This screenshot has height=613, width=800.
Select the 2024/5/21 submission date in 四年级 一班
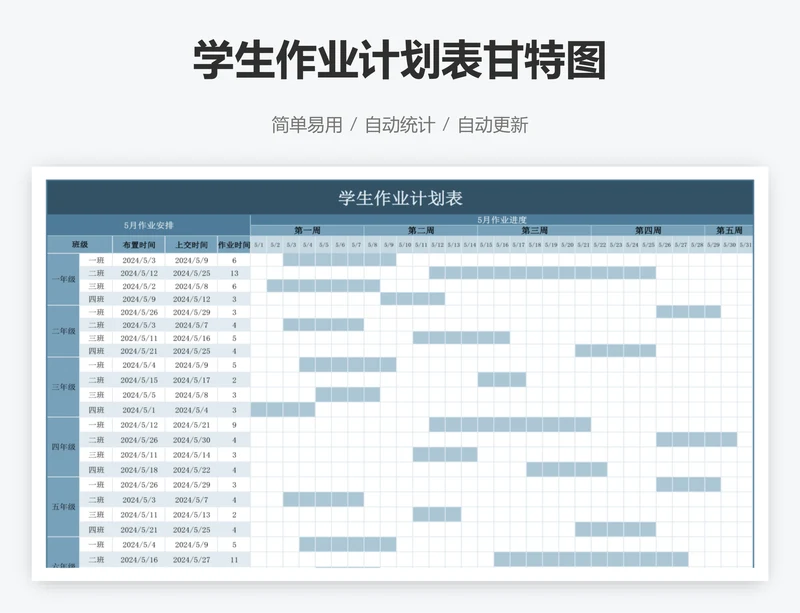click(x=191, y=425)
